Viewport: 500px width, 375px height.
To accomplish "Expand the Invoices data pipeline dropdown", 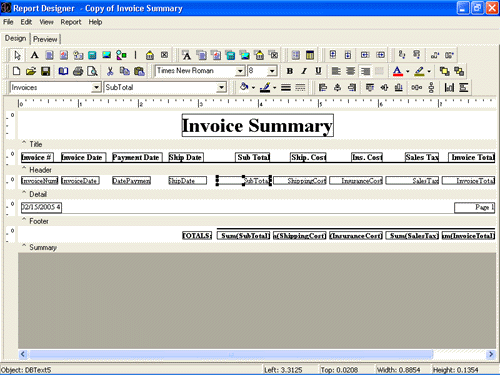I will coord(96,87).
